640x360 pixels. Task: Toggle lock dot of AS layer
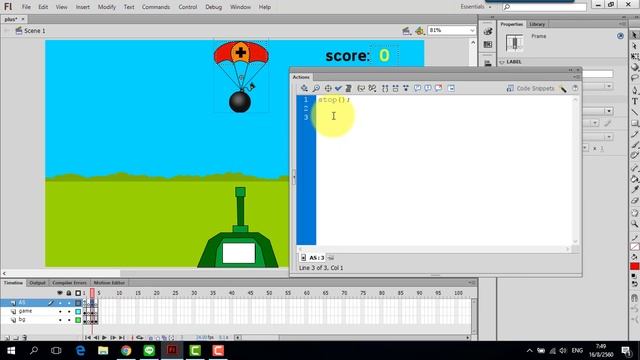pyautogui.click(x=69, y=303)
